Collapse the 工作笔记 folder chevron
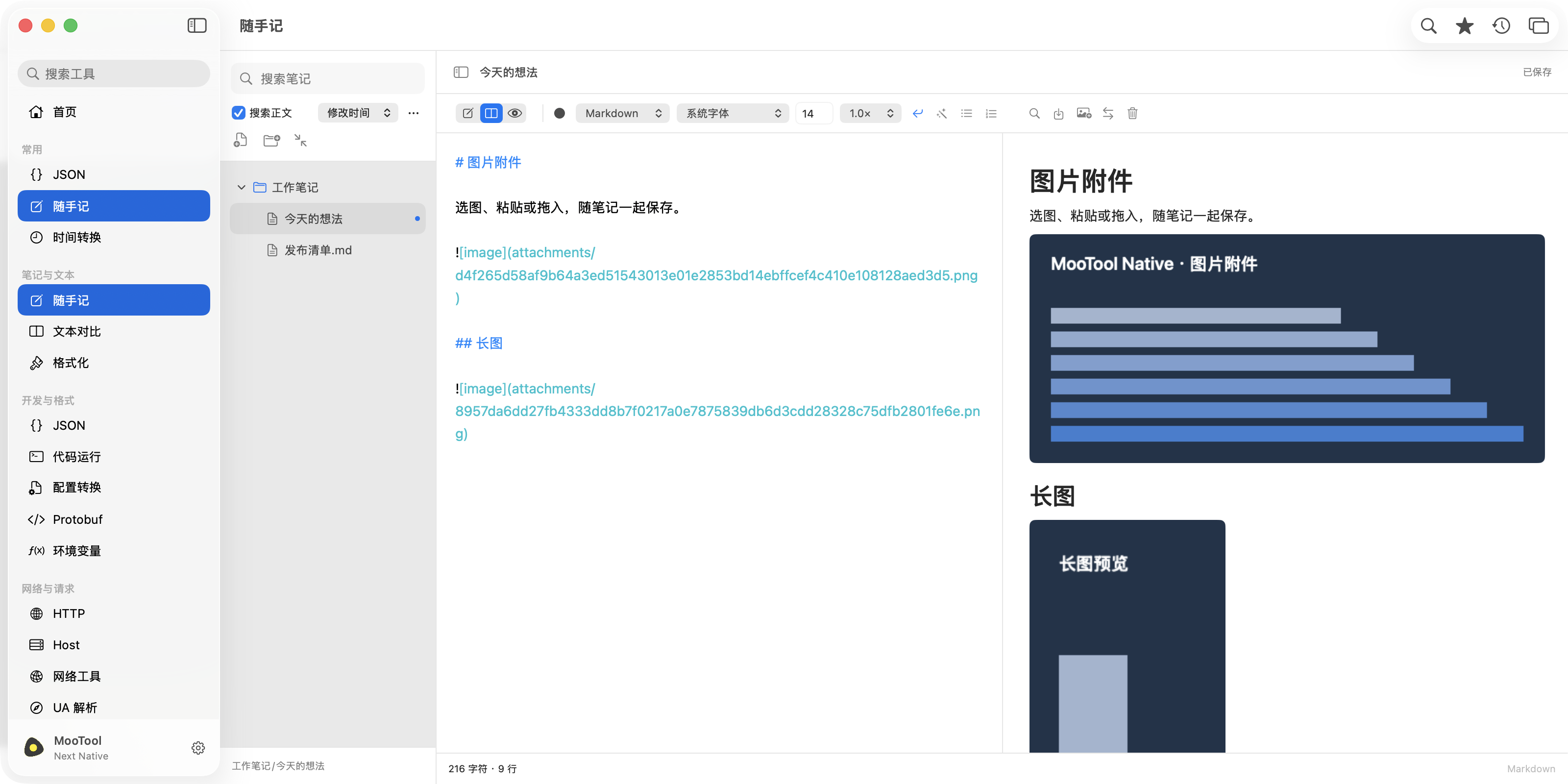Image resolution: width=1568 pixels, height=784 pixels. 242,187
